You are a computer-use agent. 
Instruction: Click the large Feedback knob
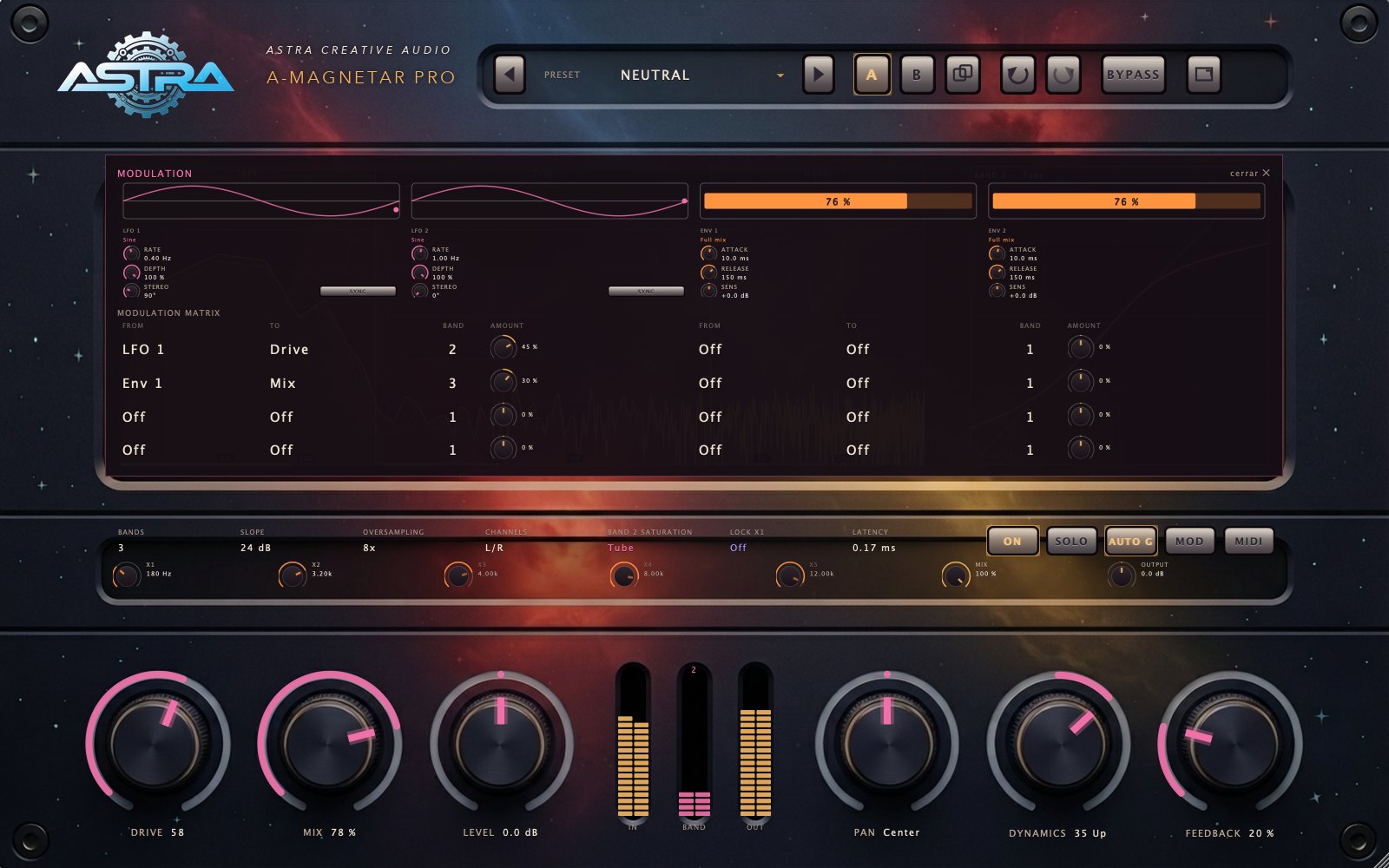[x=1231, y=743]
